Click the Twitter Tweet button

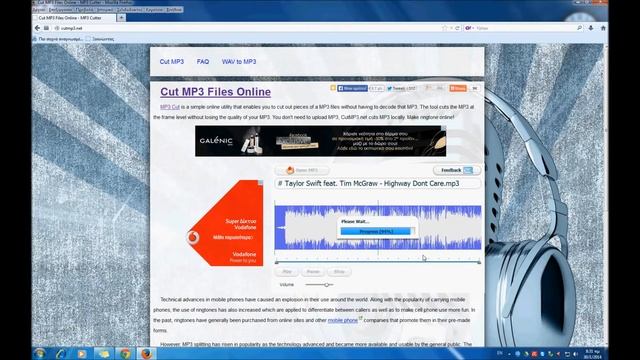402,88
